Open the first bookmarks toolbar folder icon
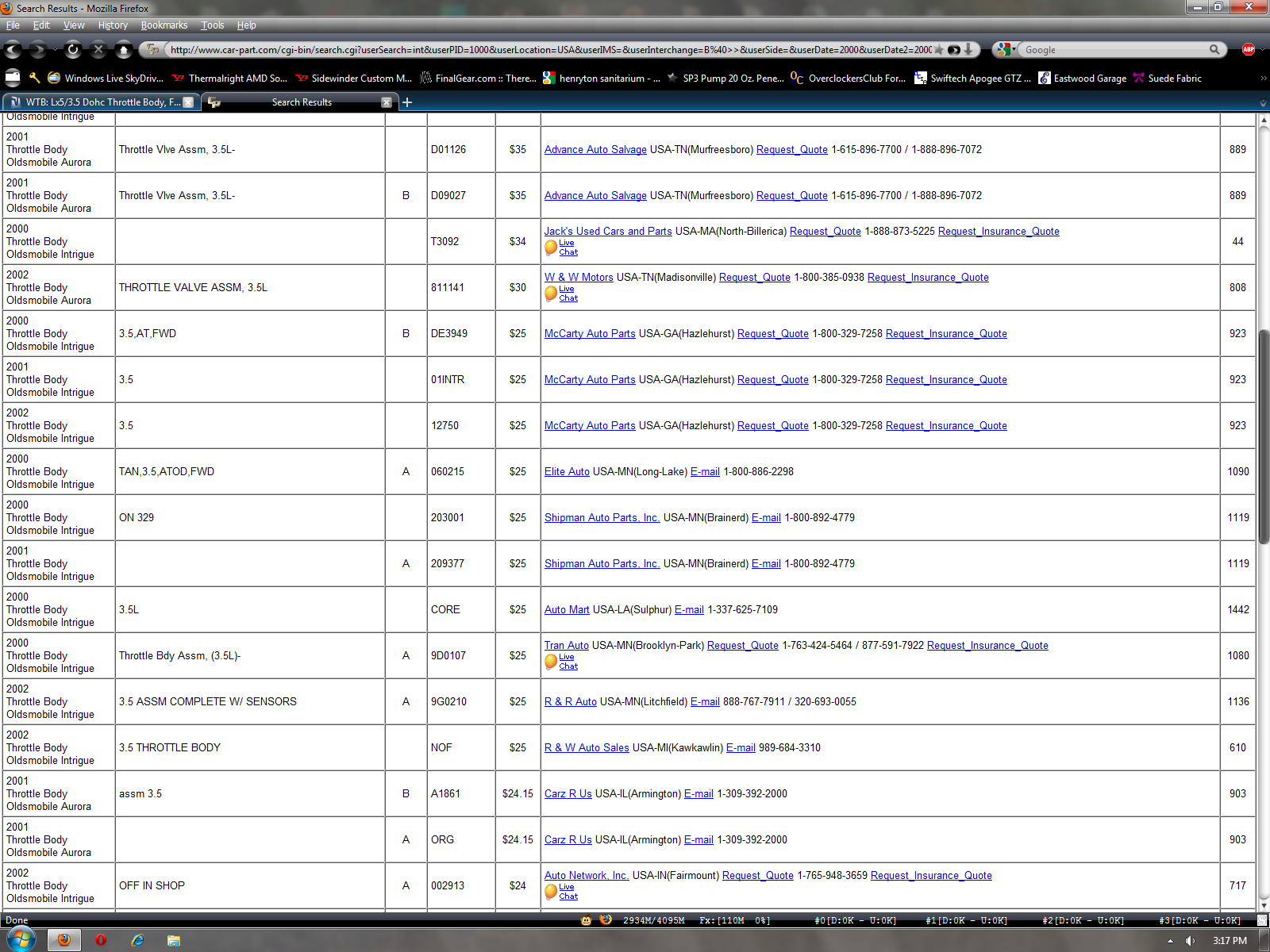The image size is (1270, 952). (x=13, y=78)
